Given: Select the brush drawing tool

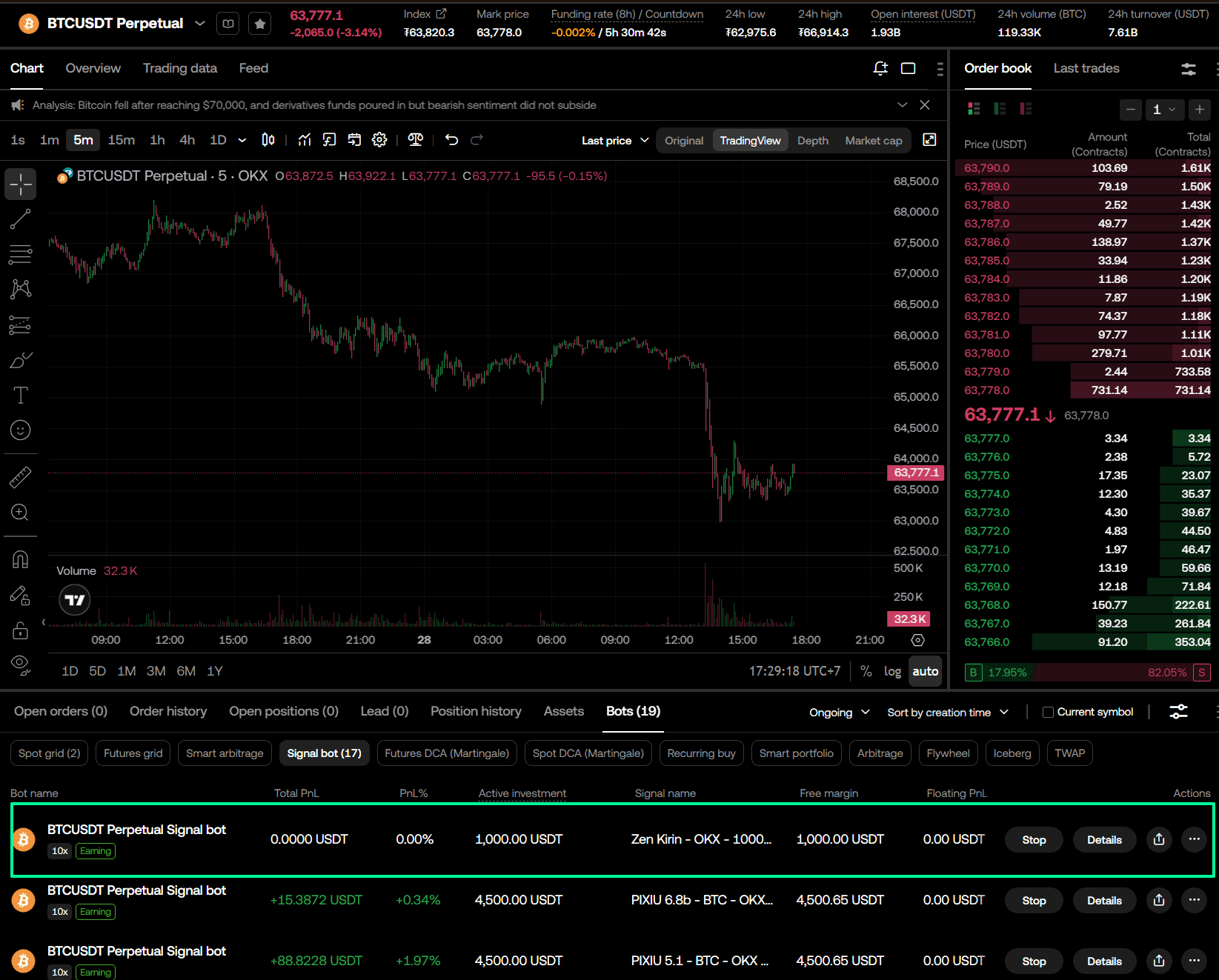Looking at the screenshot, I should pyautogui.click(x=20, y=359).
